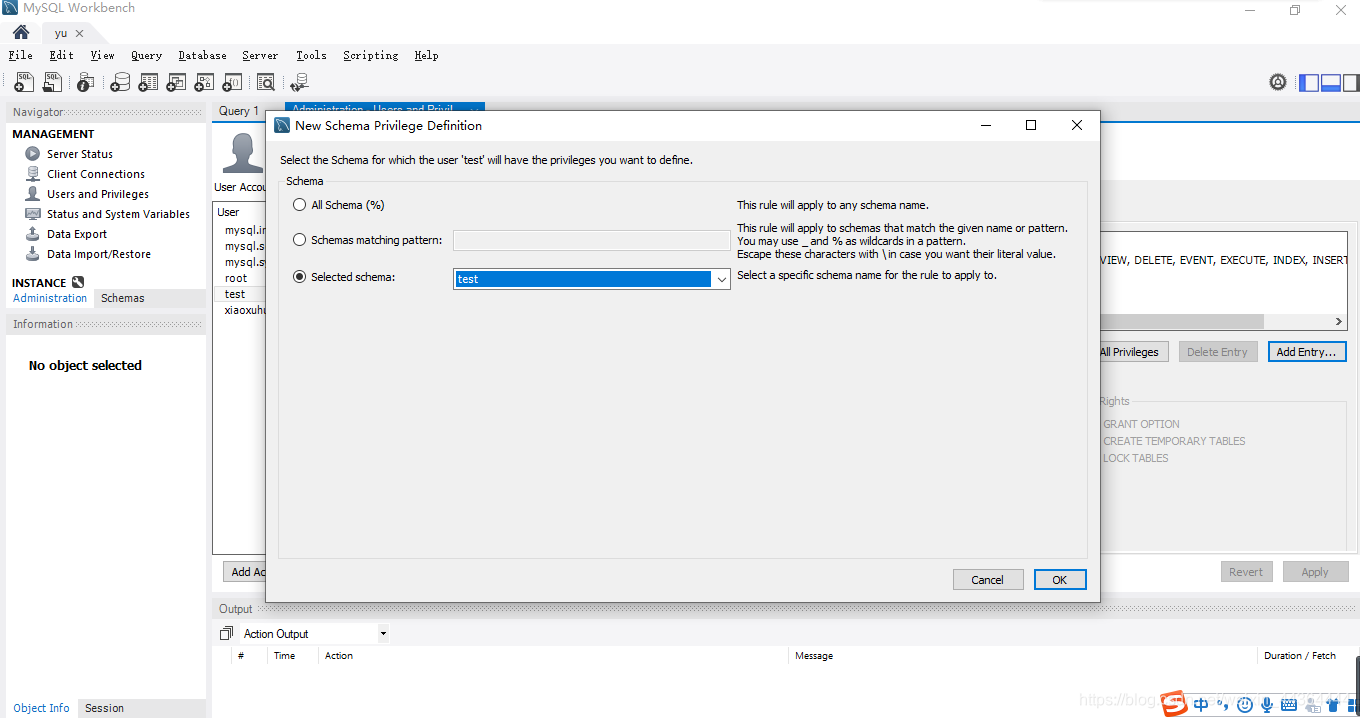
Task: Click the input method microphone icon
Action: [x=1267, y=705]
